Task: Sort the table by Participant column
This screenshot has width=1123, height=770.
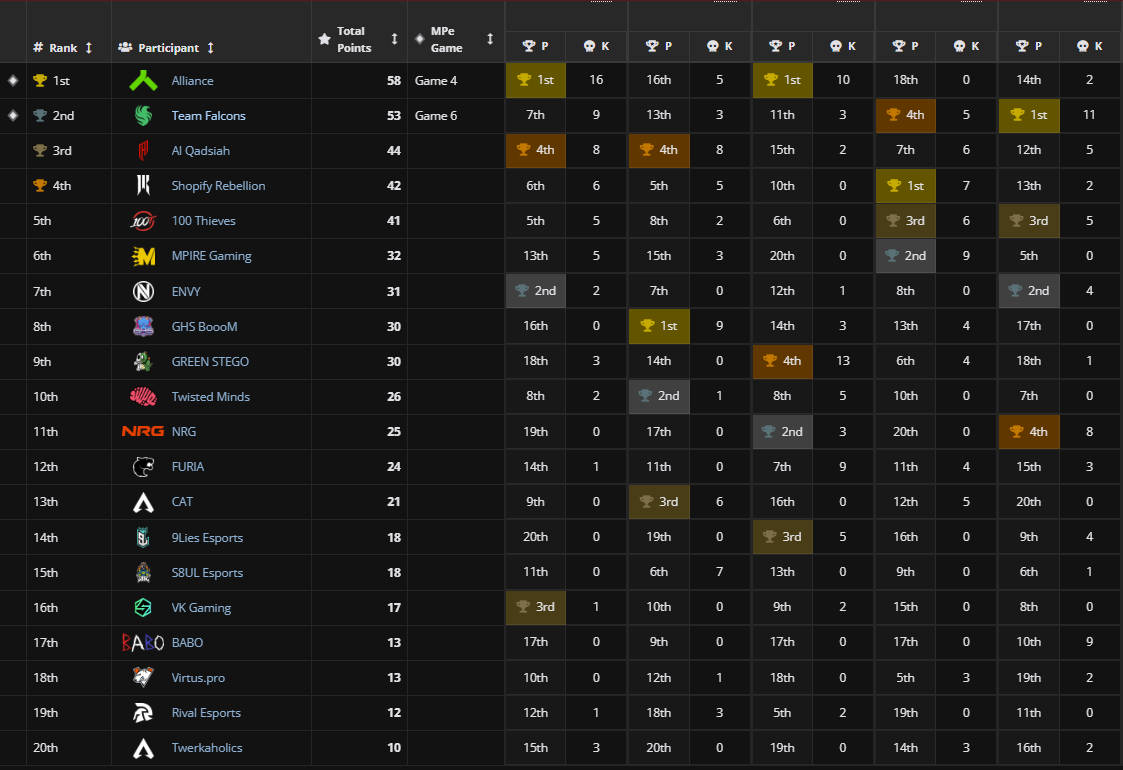Action: click(211, 47)
